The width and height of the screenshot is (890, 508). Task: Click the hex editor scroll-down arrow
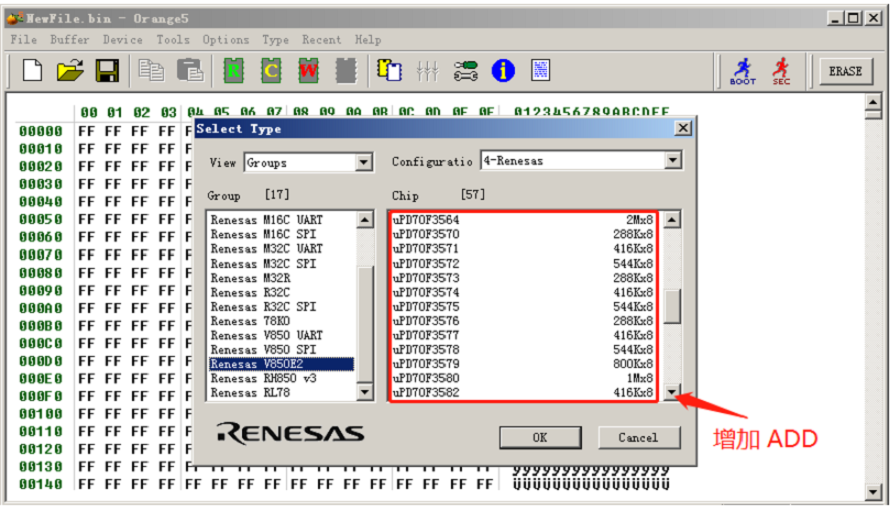[x=873, y=492]
